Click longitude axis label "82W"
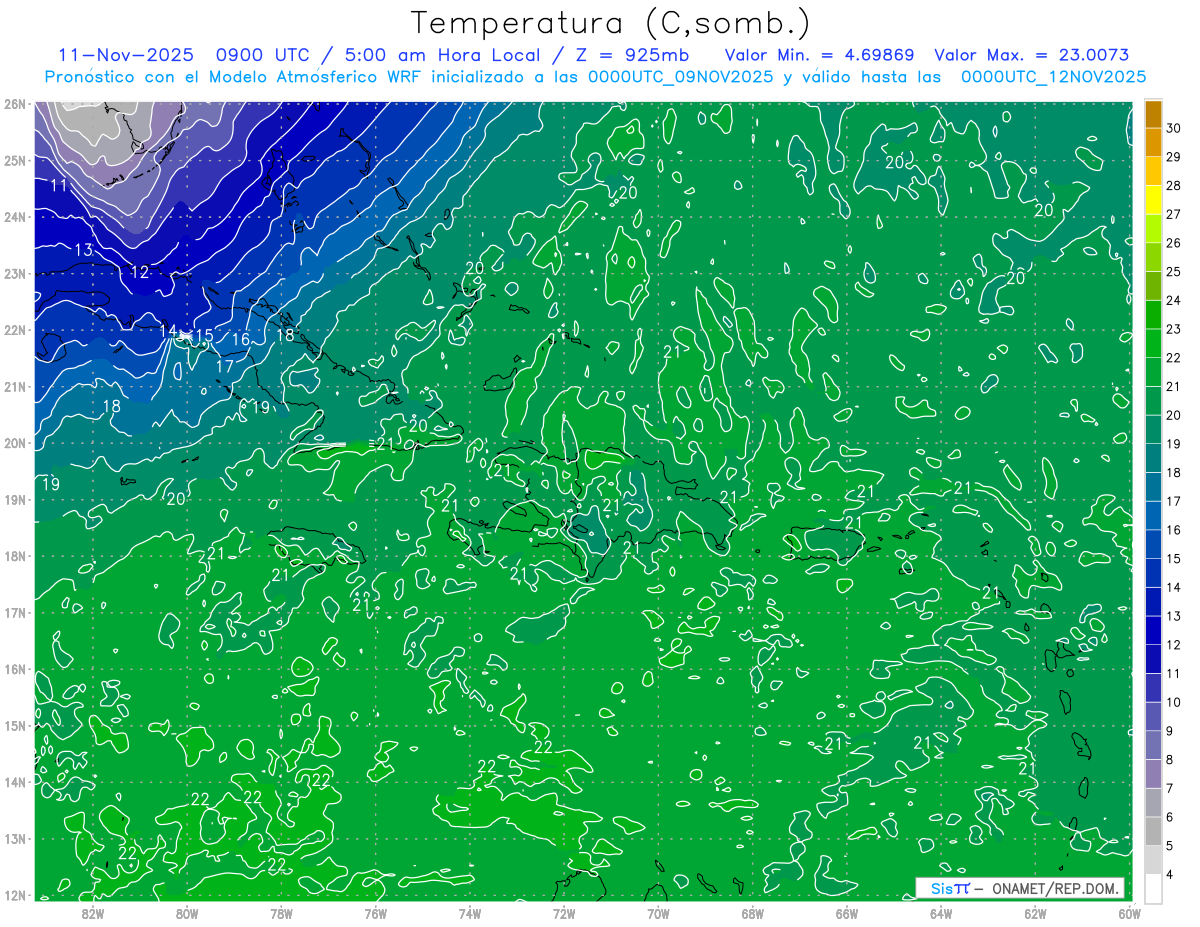Image resolution: width=1200 pixels, height=927 pixels. [93, 913]
